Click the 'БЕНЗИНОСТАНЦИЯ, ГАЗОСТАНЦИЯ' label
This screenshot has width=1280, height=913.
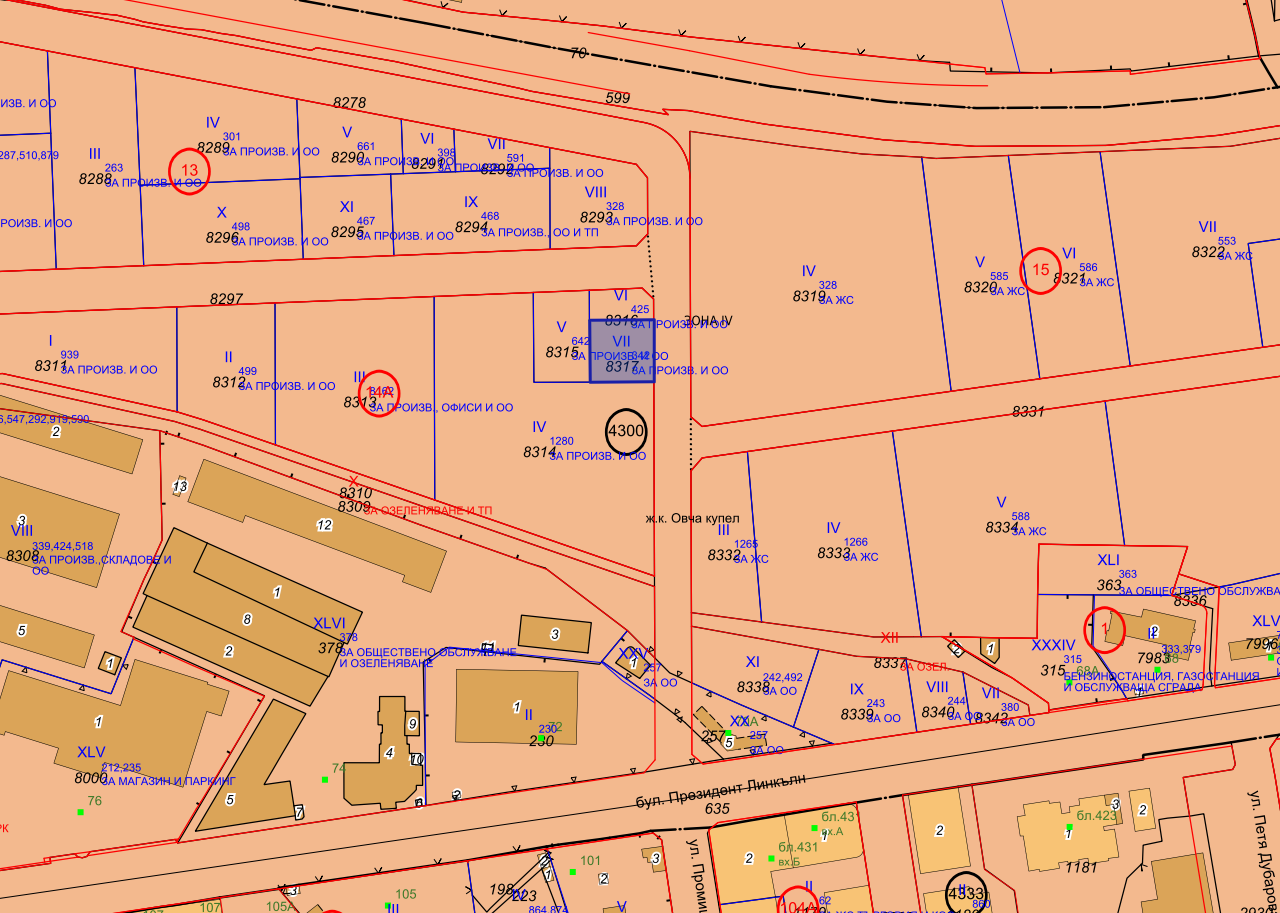(x=1161, y=676)
